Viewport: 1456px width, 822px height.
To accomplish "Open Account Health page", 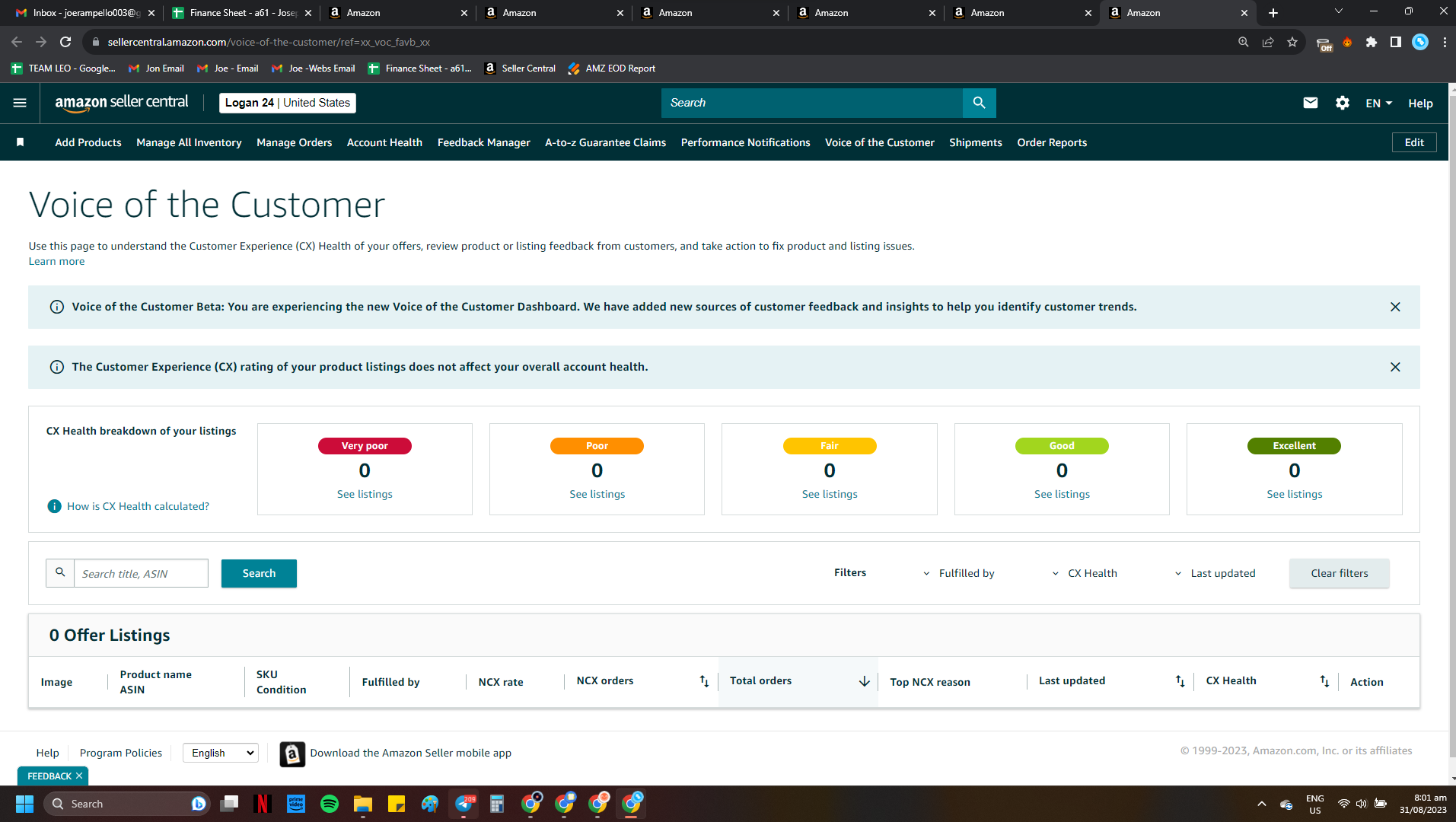I will coord(384,142).
